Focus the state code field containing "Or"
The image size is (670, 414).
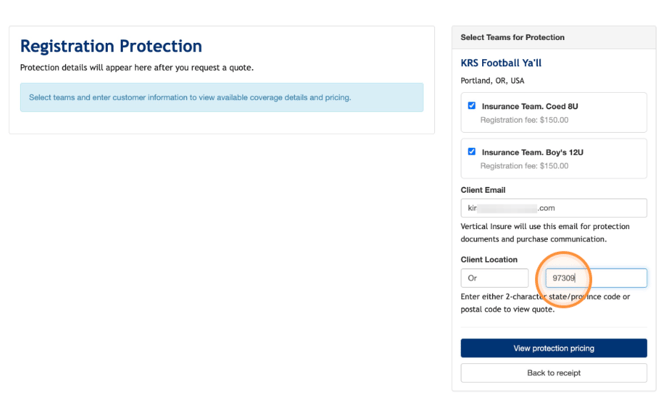tap(494, 278)
